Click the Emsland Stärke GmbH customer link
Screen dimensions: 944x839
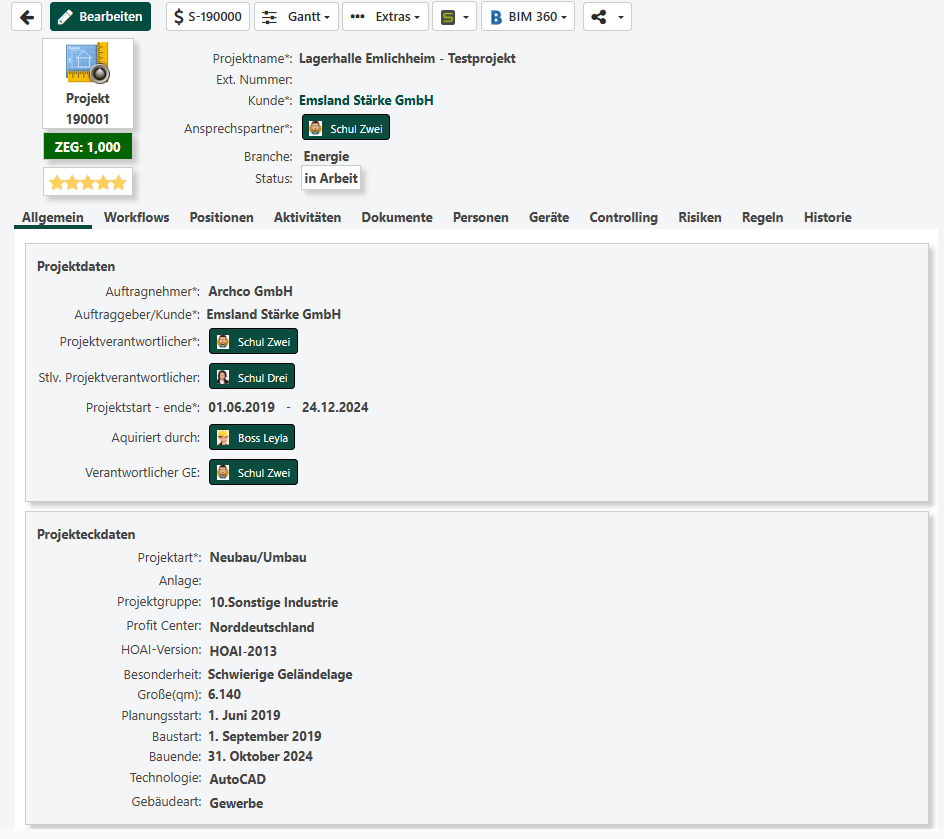[366, 100]
